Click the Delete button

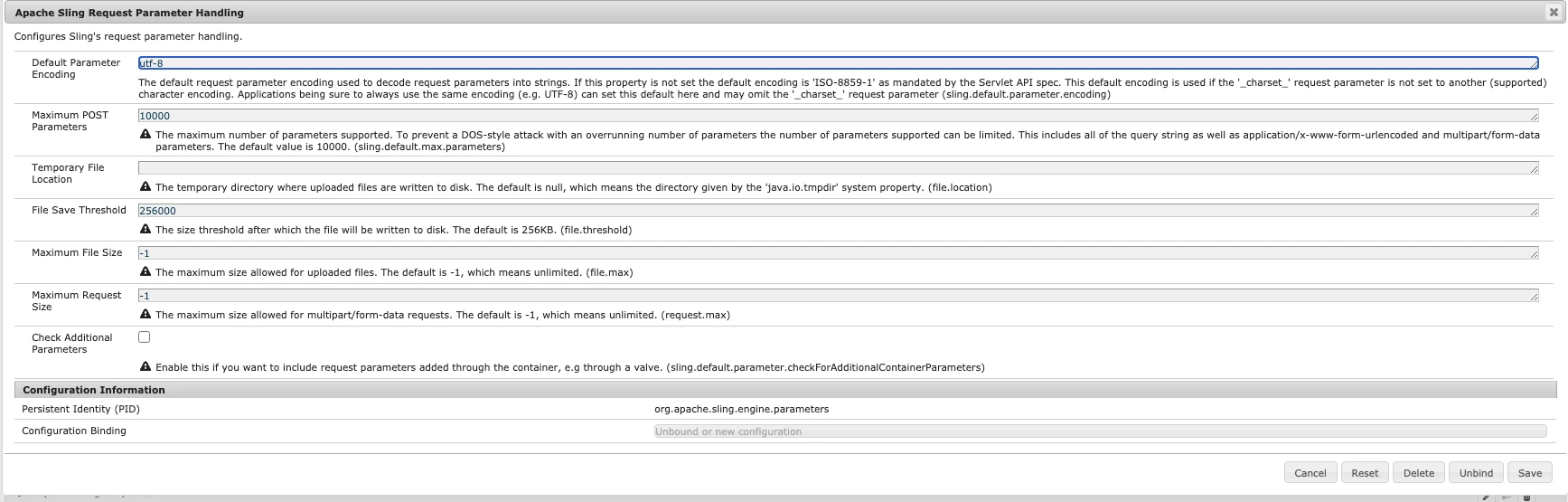(x=1419, y=473)
